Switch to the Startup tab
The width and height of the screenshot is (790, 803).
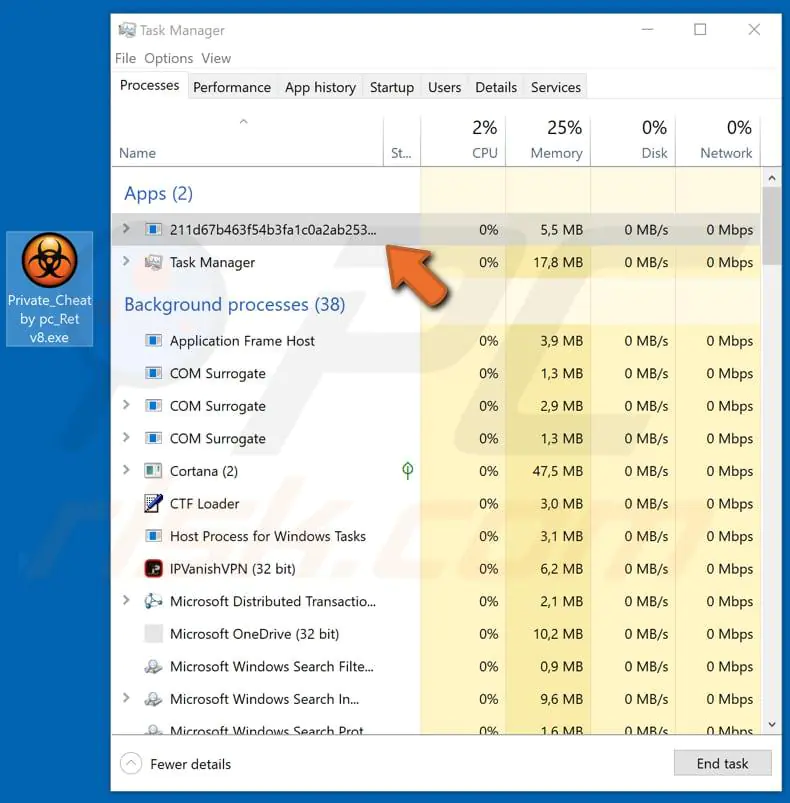click(x=391, y=87)
